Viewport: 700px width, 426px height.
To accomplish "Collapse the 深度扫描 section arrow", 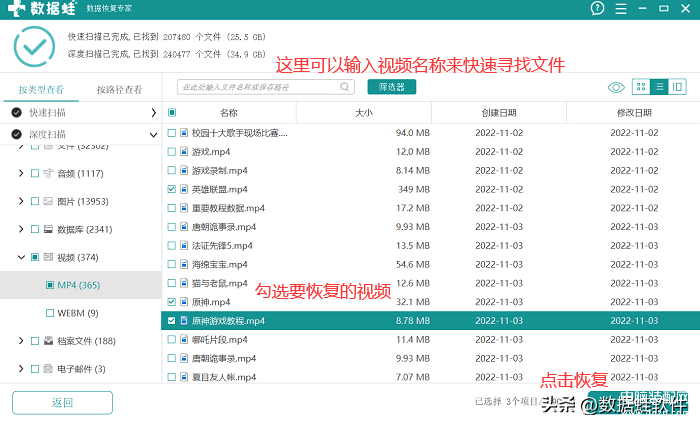I will point(153,135).
